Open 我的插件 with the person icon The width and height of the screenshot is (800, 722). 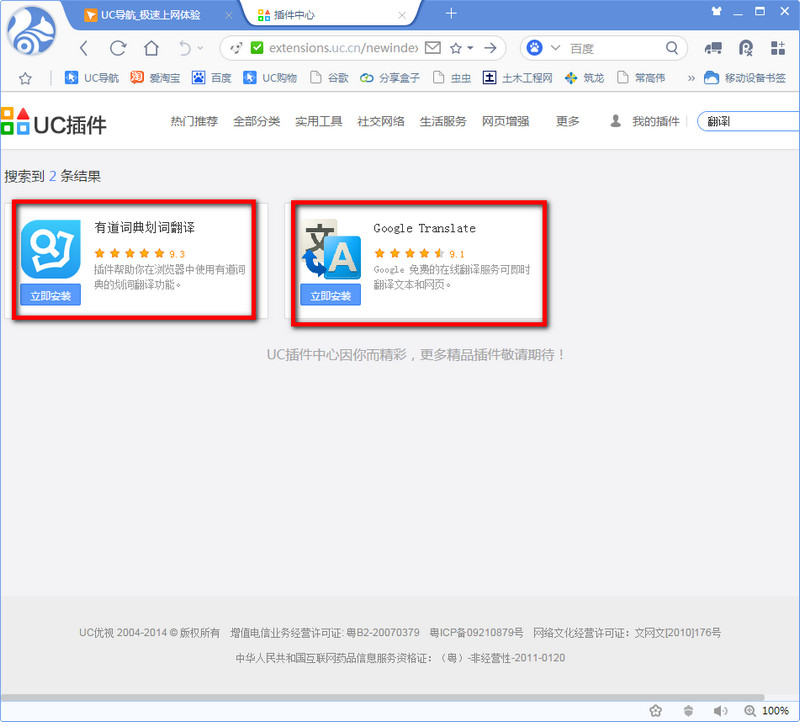(645, 121)
